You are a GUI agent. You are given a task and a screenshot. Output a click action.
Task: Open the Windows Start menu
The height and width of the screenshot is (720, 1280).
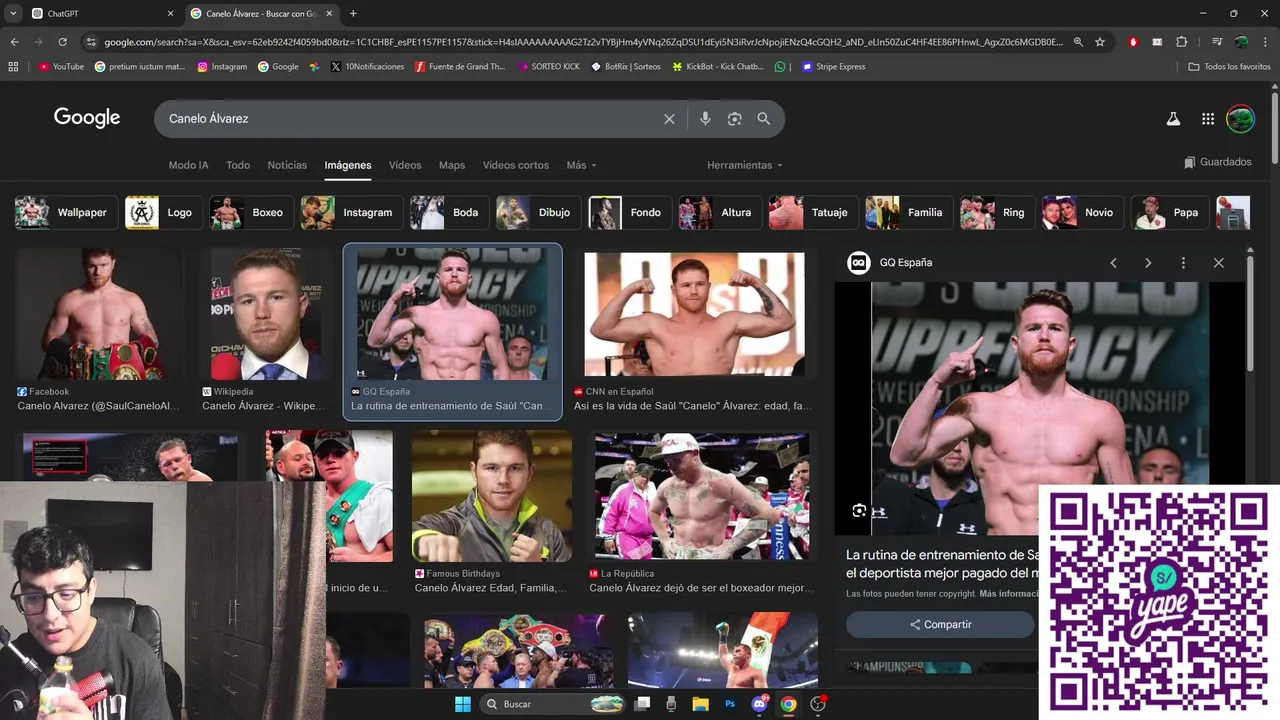pos(463,704)
